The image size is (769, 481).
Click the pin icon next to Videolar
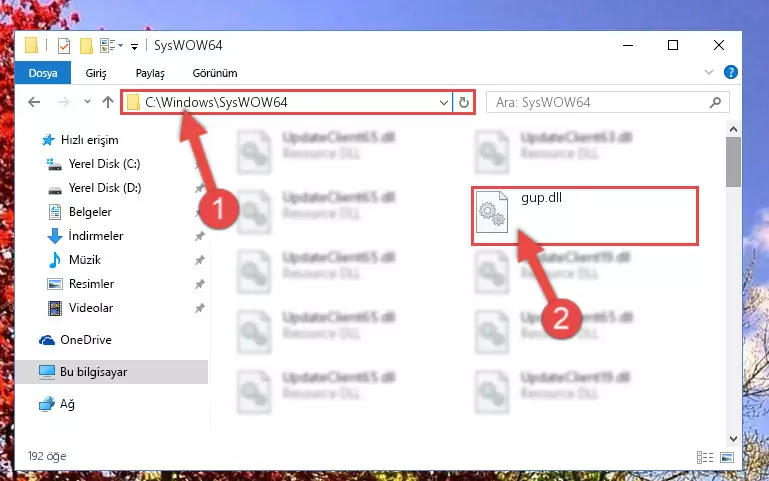click(x=200, y=308)
